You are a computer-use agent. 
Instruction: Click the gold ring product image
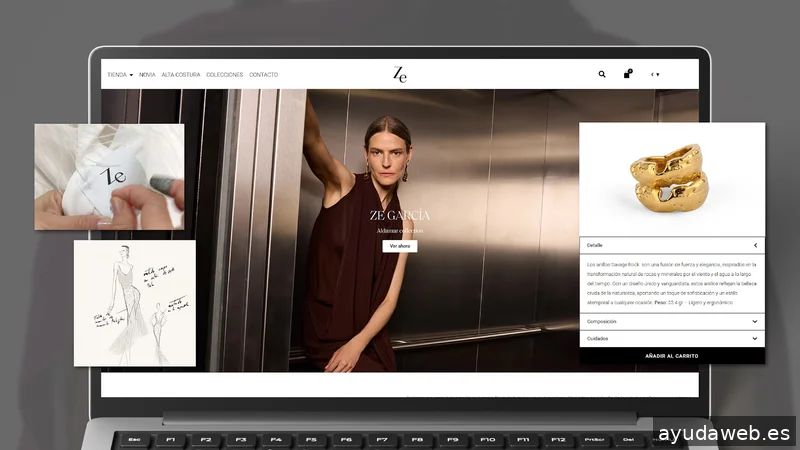670,179
